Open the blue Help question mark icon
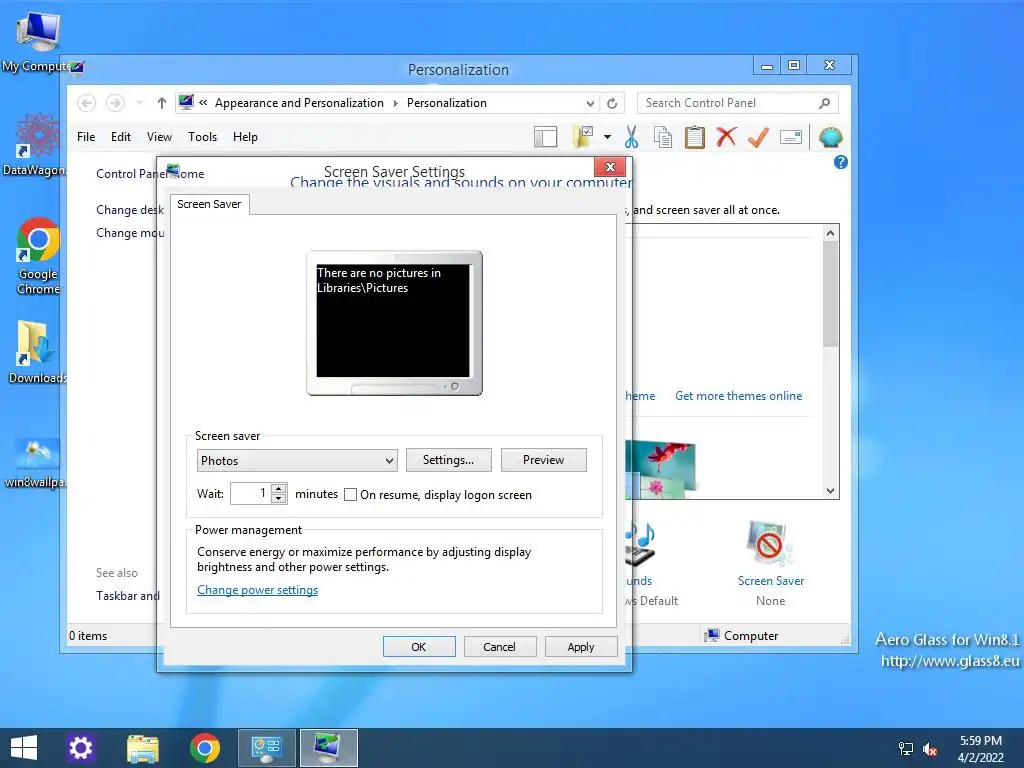 point(840,162)
